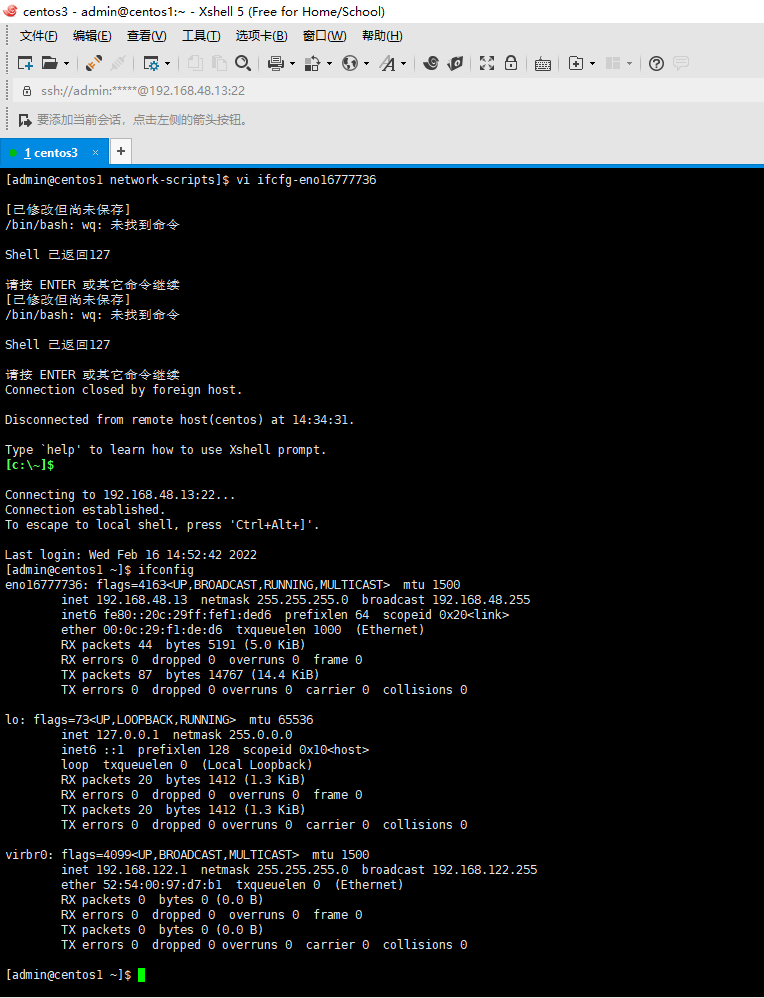Open session Properties gear icon

point(151,63)
